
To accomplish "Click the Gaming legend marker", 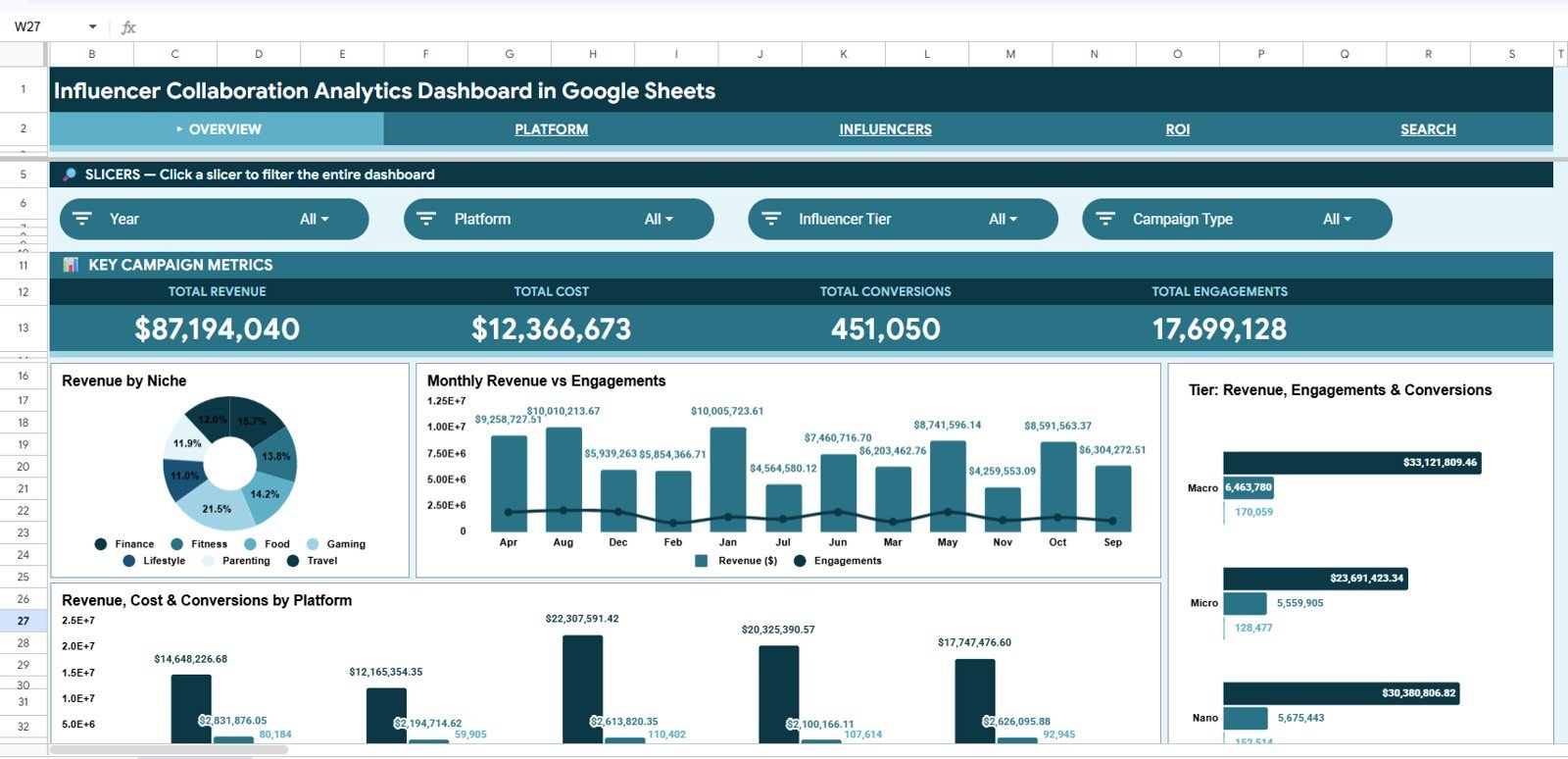I will click(313, 544).
